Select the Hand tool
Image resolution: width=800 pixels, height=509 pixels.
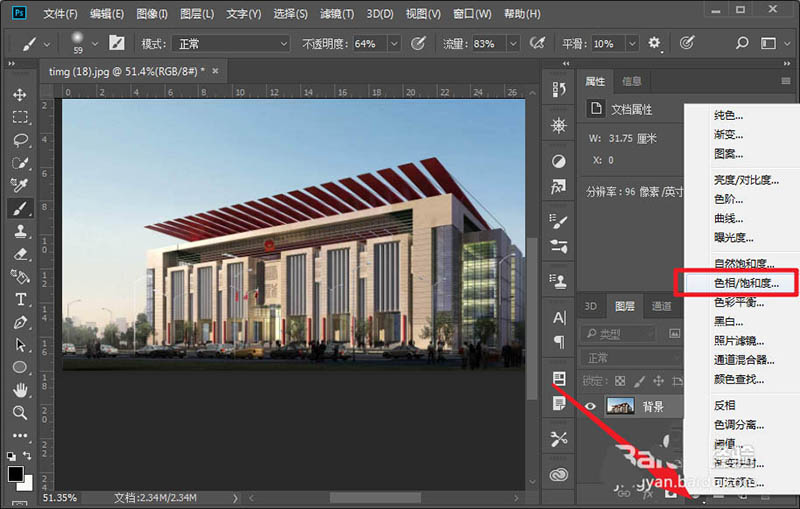[x=20, y=390]
